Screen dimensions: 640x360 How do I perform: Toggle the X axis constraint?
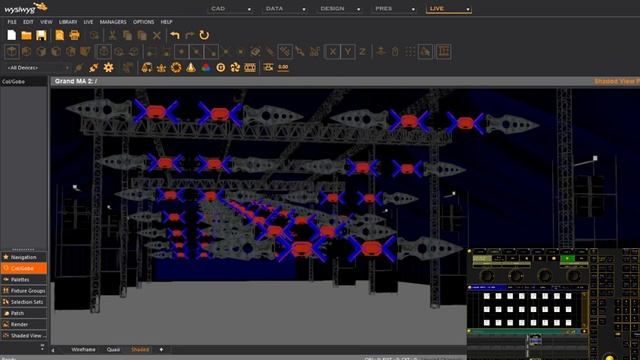point(333,52)
